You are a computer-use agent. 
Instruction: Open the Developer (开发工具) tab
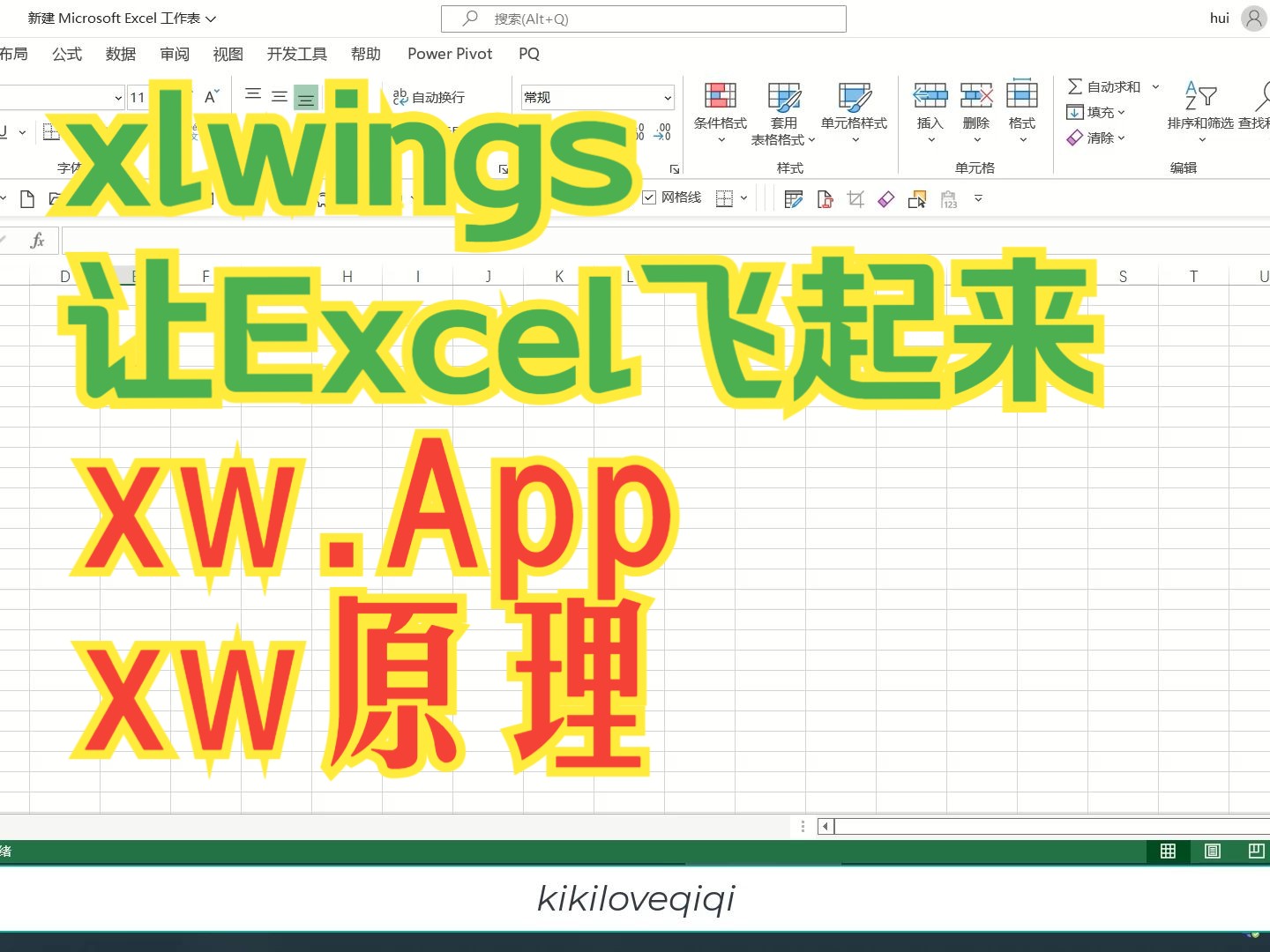pyautogui.click(x=297, y=54)
